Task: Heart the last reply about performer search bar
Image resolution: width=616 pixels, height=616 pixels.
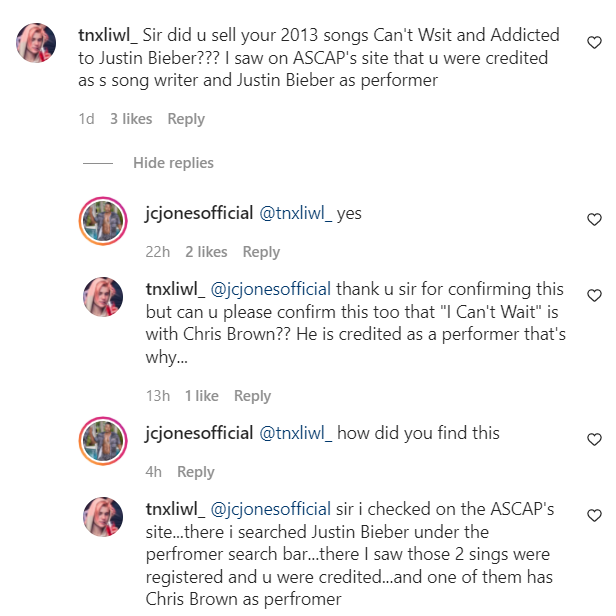Action: coord(594,516)
